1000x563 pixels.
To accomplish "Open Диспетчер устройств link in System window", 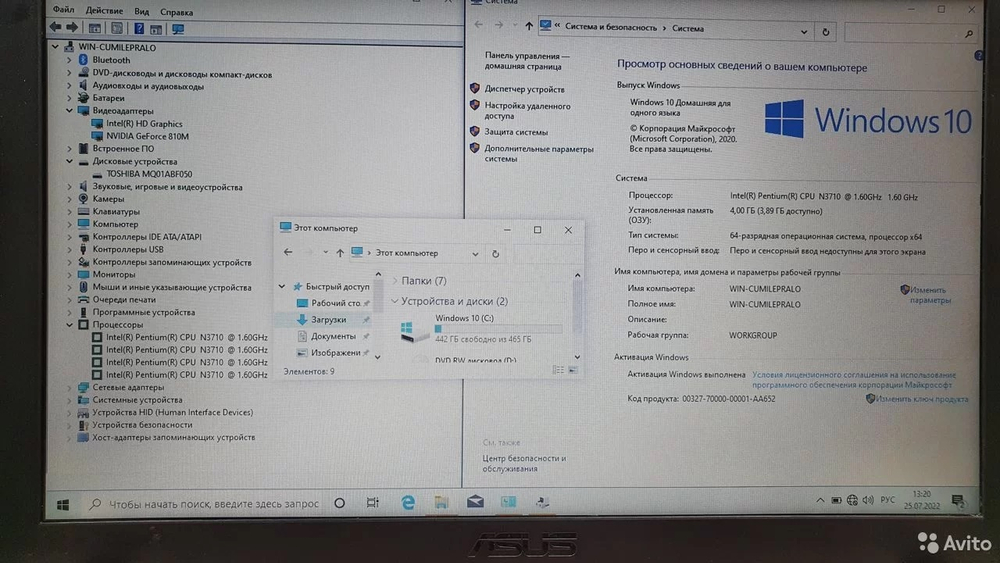I will point(524,89).
